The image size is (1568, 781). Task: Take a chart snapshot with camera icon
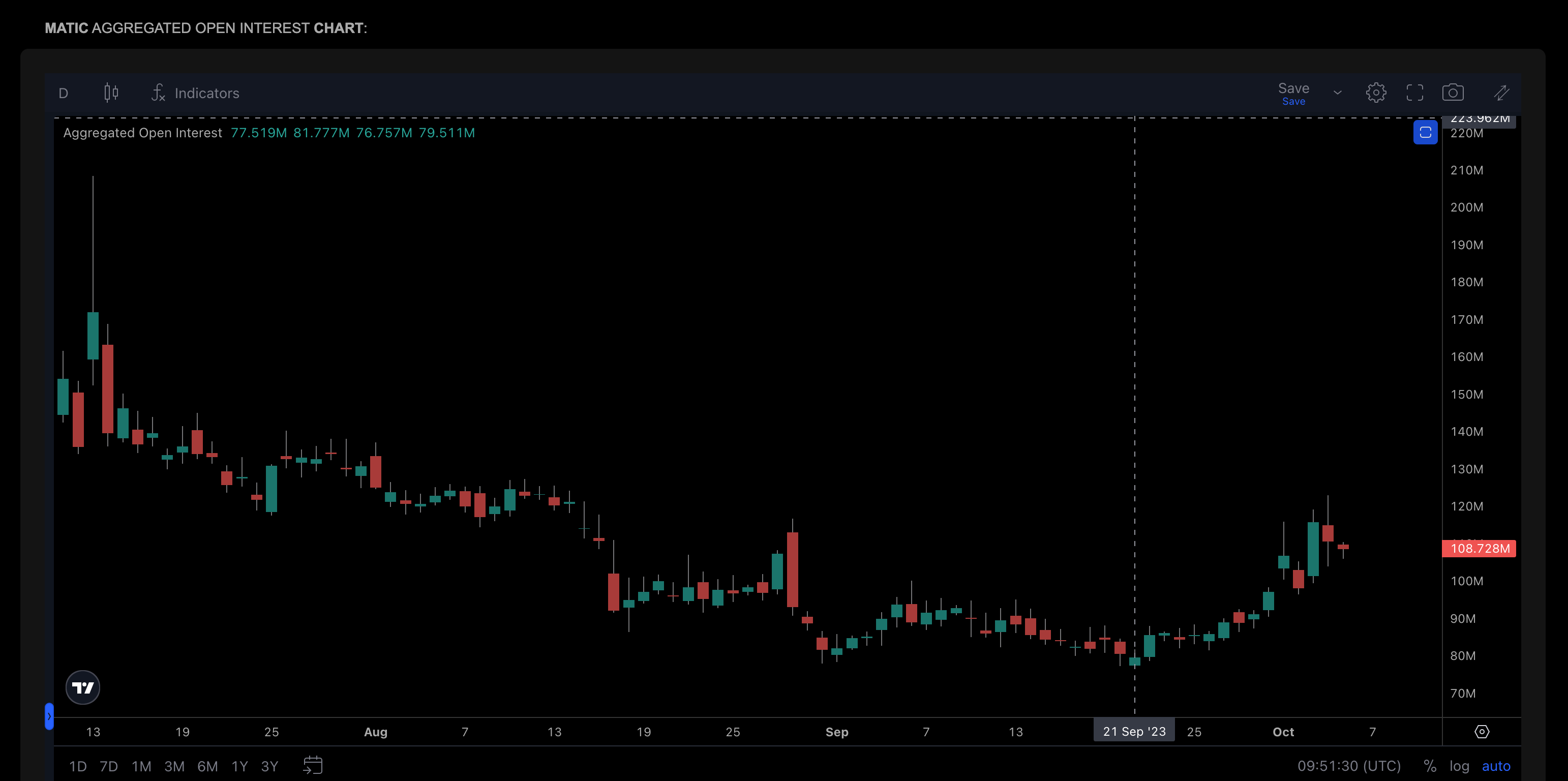pos(1453,93)
